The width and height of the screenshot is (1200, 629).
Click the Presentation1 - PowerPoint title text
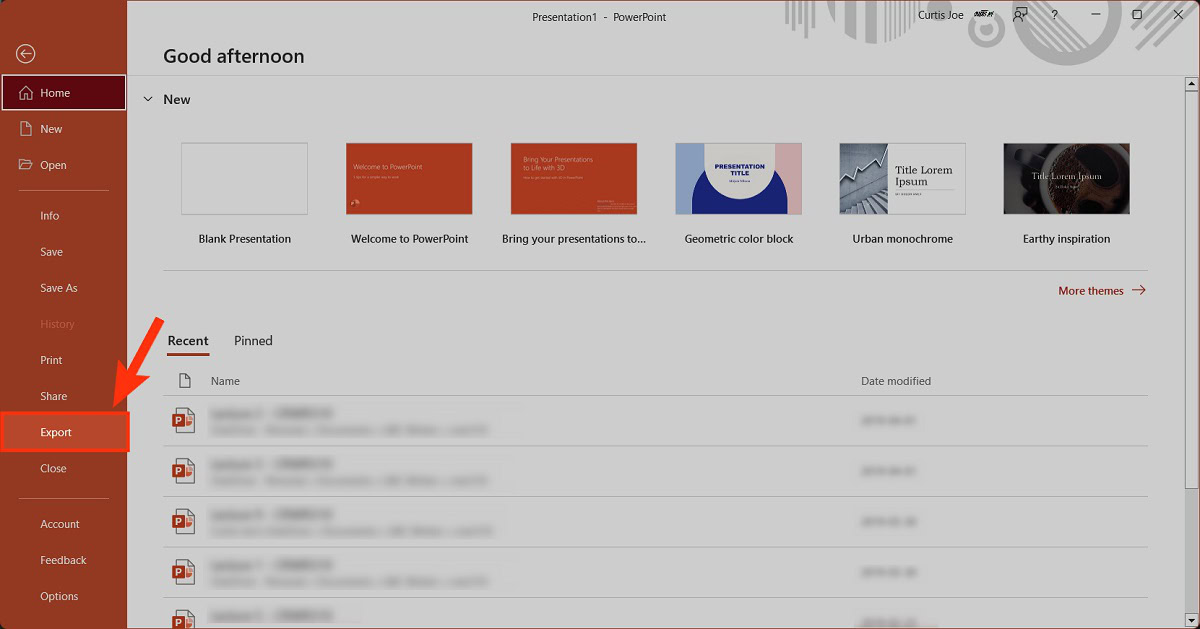click(599, 17)
